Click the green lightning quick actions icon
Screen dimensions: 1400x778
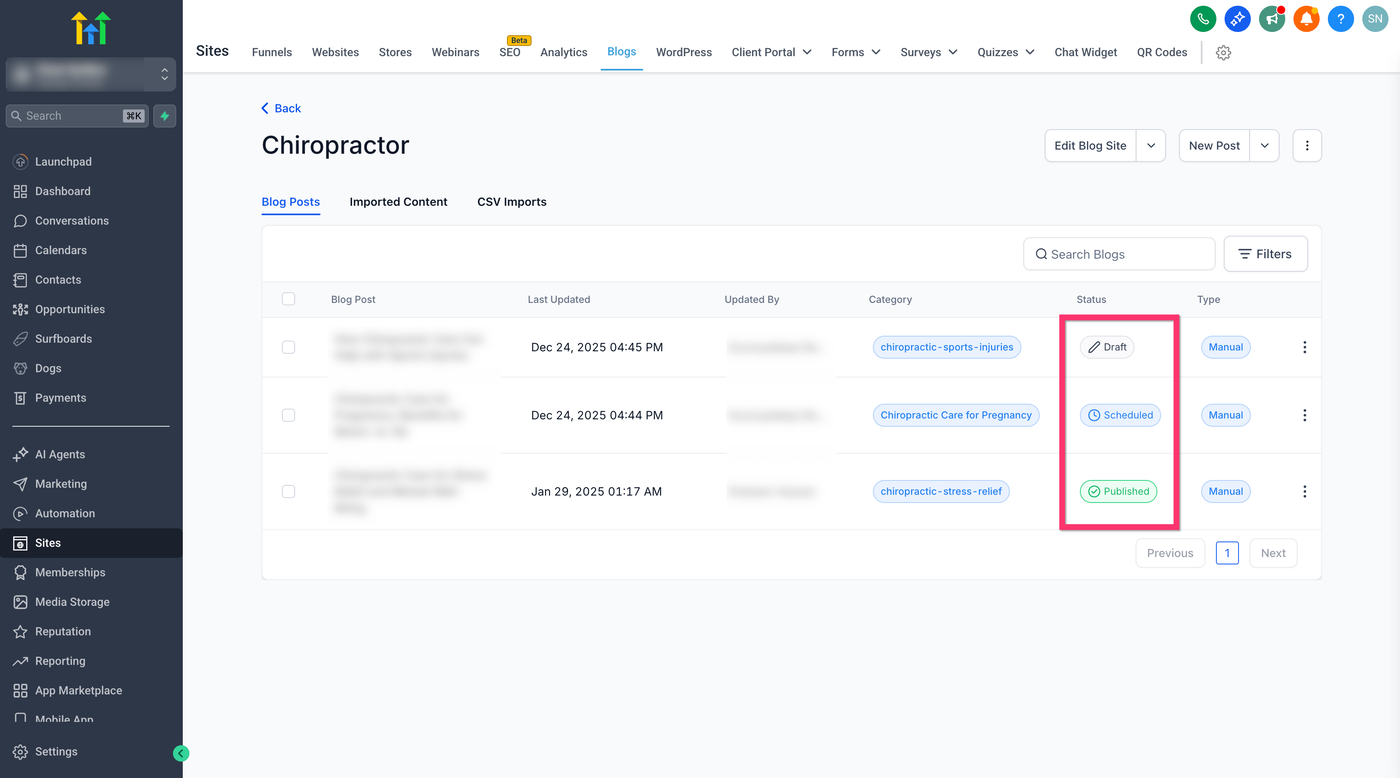[165, 116]
